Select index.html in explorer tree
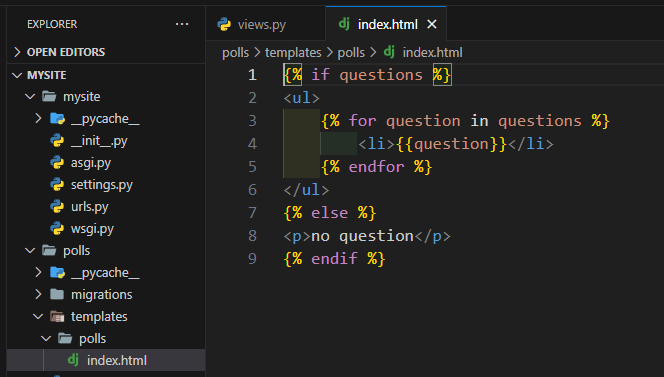The width and height of the screenshot is (664, 377). point(106,360)
